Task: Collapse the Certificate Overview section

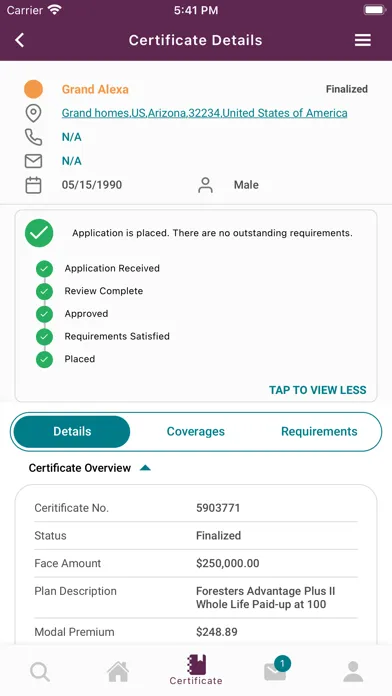Action: (145, 468)
